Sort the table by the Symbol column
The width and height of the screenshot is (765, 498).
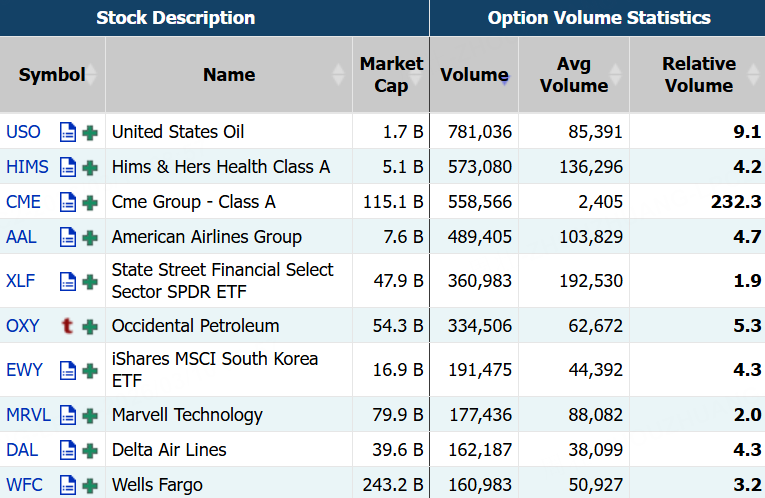pos(52,75)
